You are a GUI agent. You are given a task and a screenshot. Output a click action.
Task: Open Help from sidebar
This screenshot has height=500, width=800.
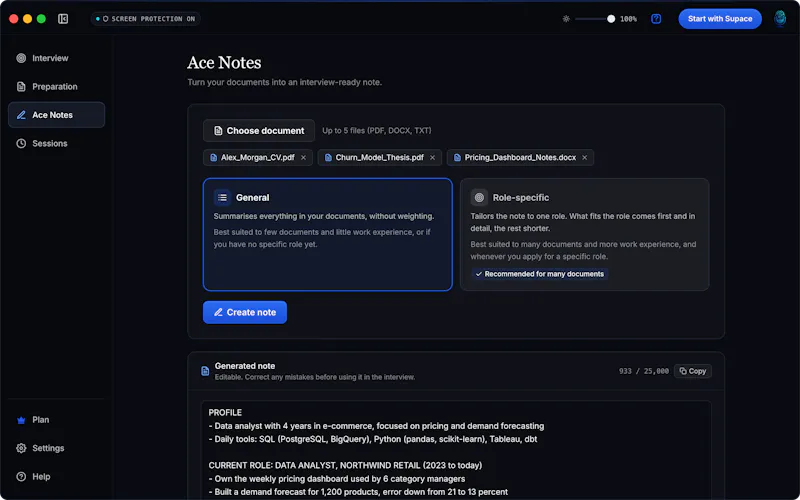click(x=56, y=477)
